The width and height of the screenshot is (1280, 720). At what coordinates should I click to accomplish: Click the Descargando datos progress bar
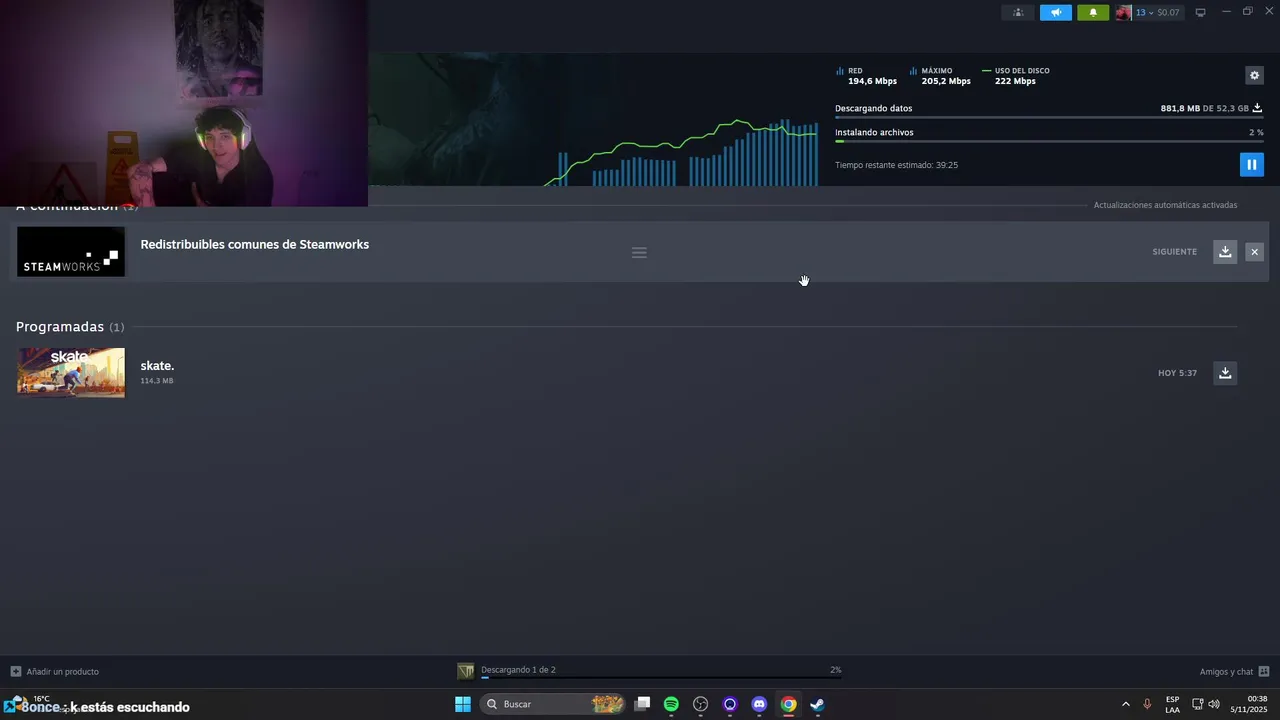[x=1049, y=118]
